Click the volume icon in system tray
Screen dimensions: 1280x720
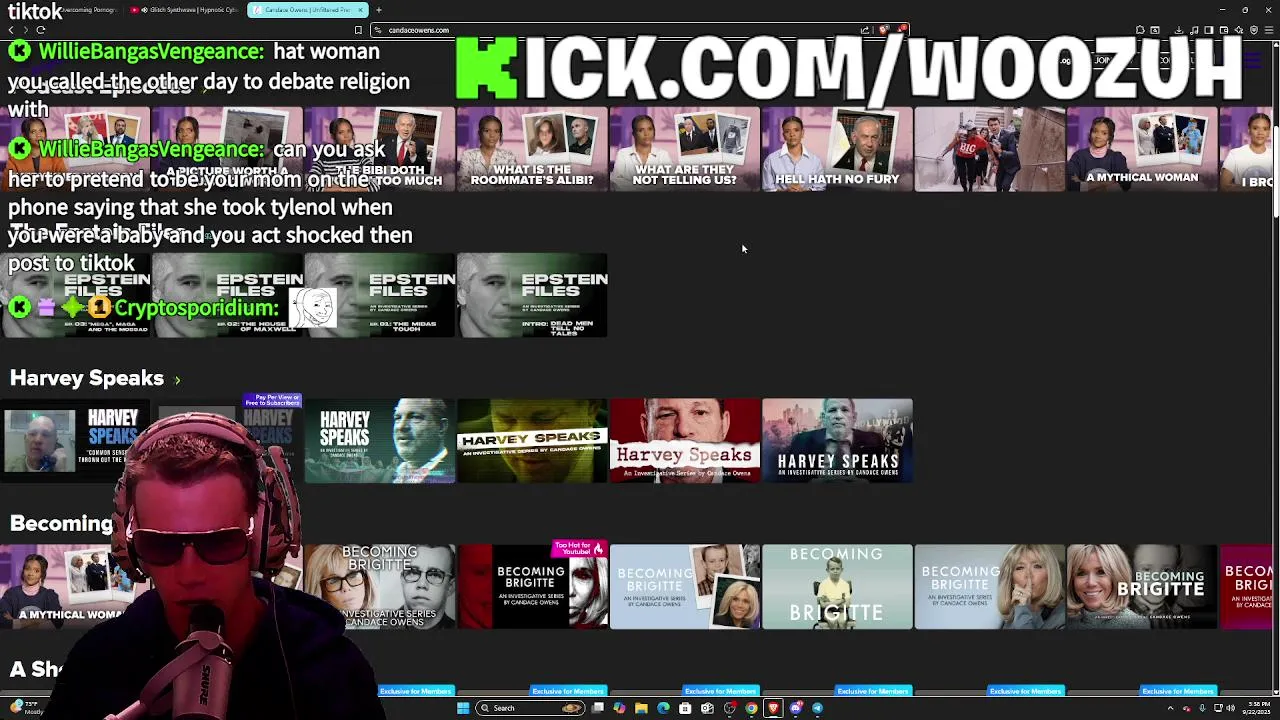pos(1231,708)
